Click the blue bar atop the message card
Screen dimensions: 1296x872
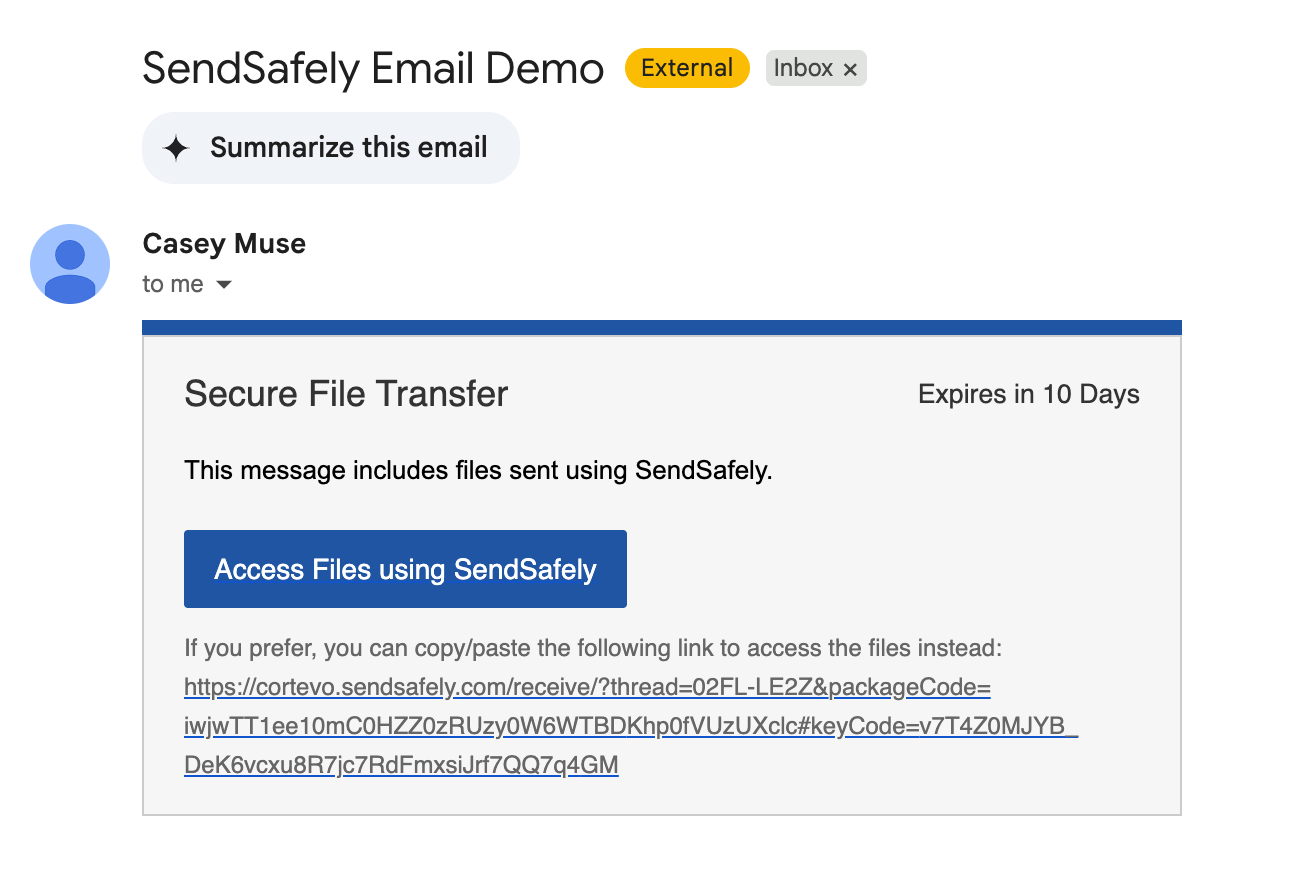click(662, 327)
